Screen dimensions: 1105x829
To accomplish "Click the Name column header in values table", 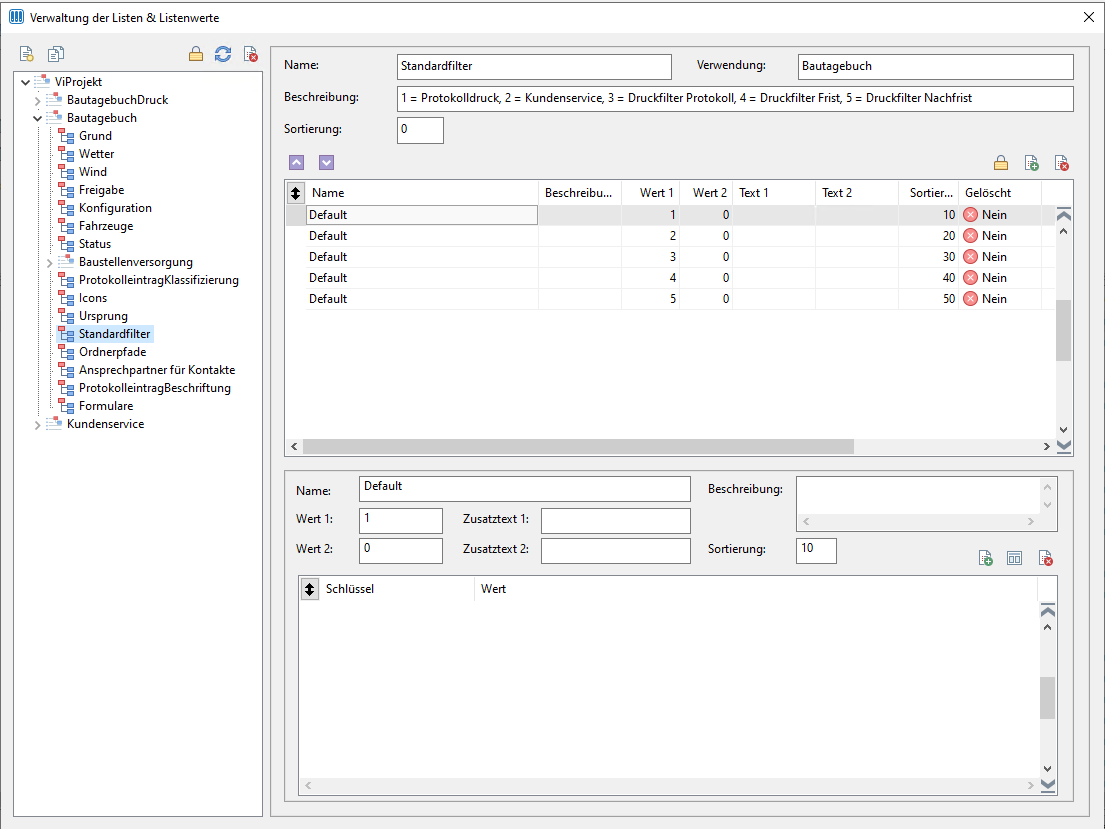I will [x=421, y=192].
